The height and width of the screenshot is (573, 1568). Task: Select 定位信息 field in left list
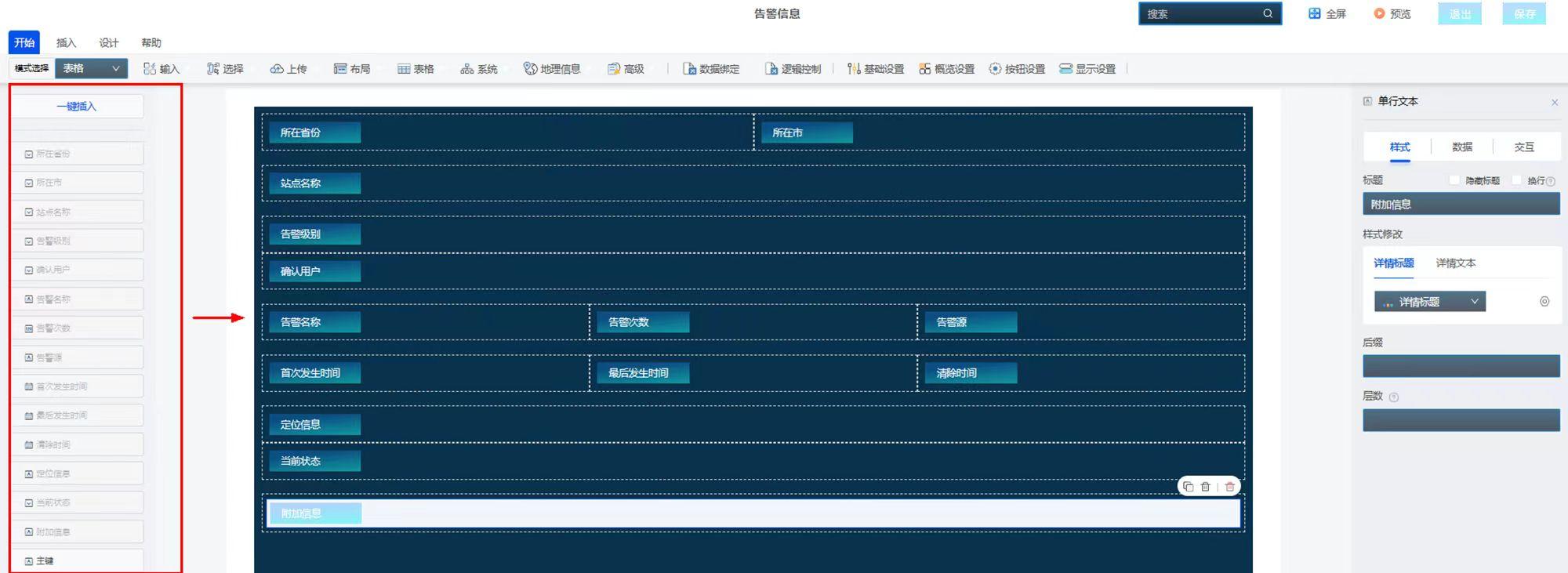tap(77, 473)
